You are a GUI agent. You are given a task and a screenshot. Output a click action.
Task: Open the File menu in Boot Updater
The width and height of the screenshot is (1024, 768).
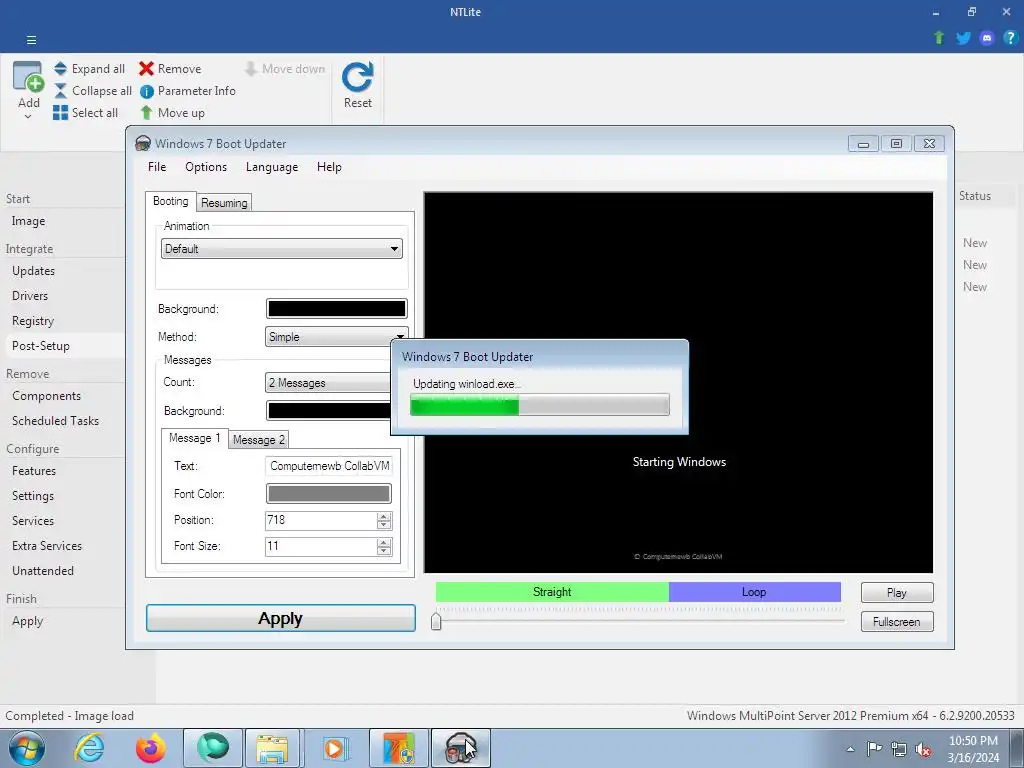pos(157,167)
